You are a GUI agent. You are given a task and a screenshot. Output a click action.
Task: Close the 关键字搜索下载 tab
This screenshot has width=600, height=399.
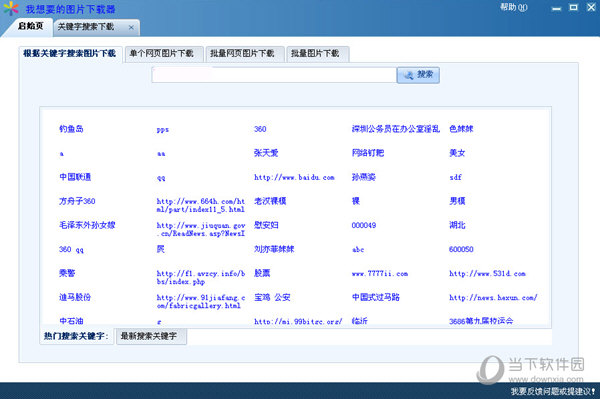[x=131, y=27]
